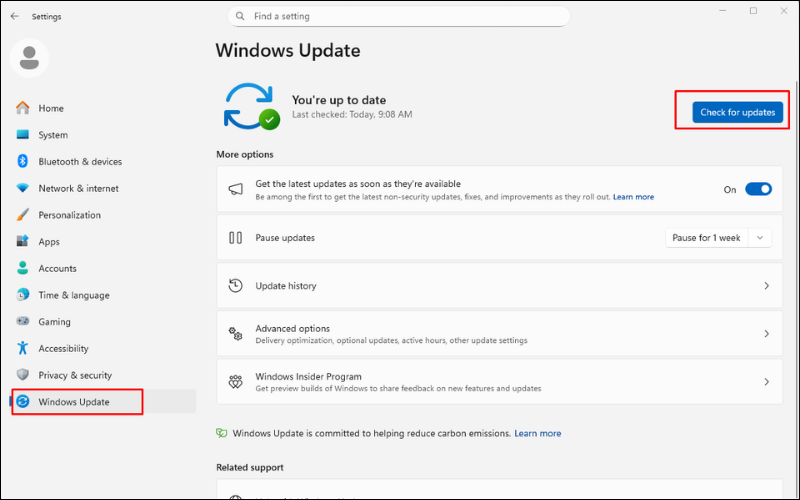
Task: Click the Network & internet wifi icon
Action: [x=23, y=188]
